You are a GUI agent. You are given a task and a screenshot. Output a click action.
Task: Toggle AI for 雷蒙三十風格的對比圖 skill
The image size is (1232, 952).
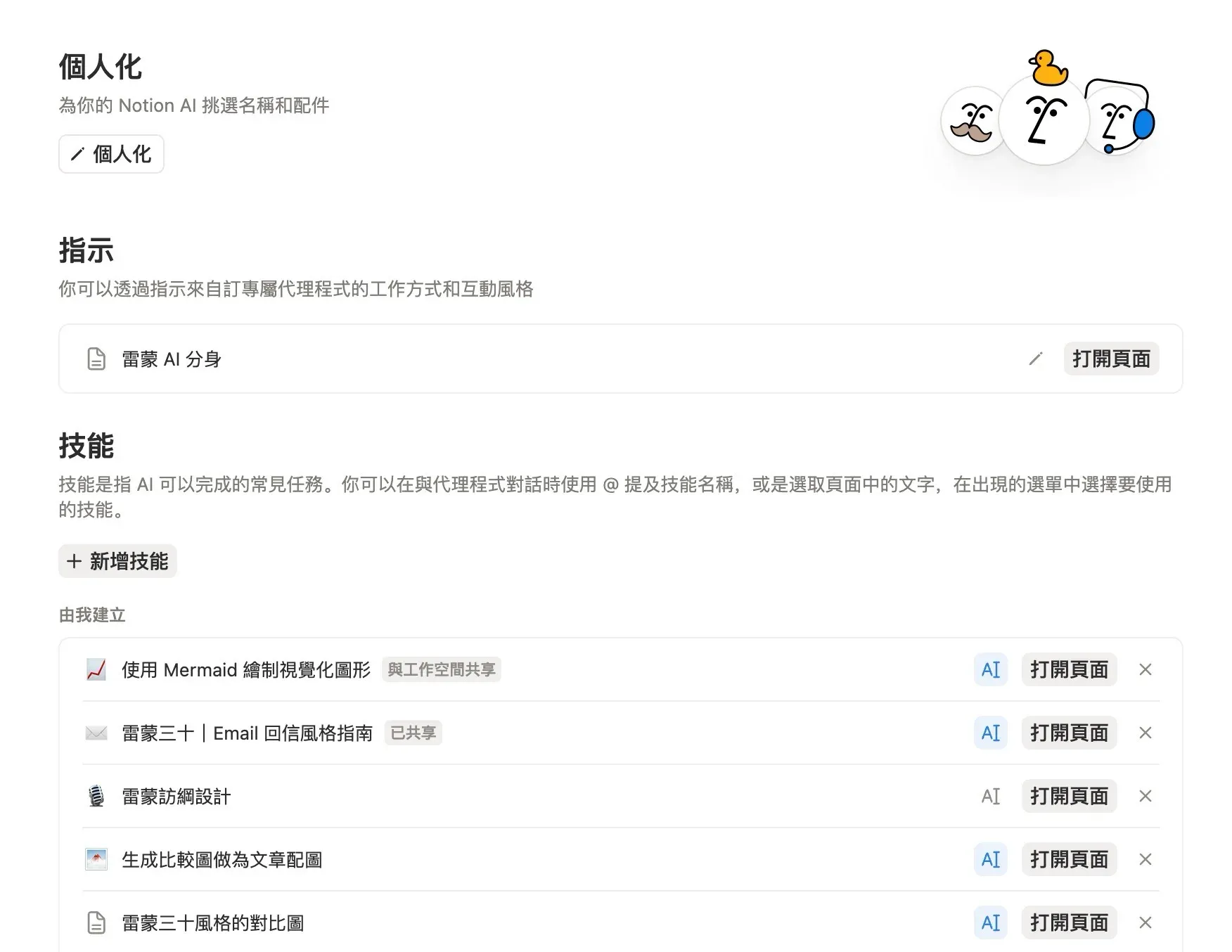pos(990,923)
